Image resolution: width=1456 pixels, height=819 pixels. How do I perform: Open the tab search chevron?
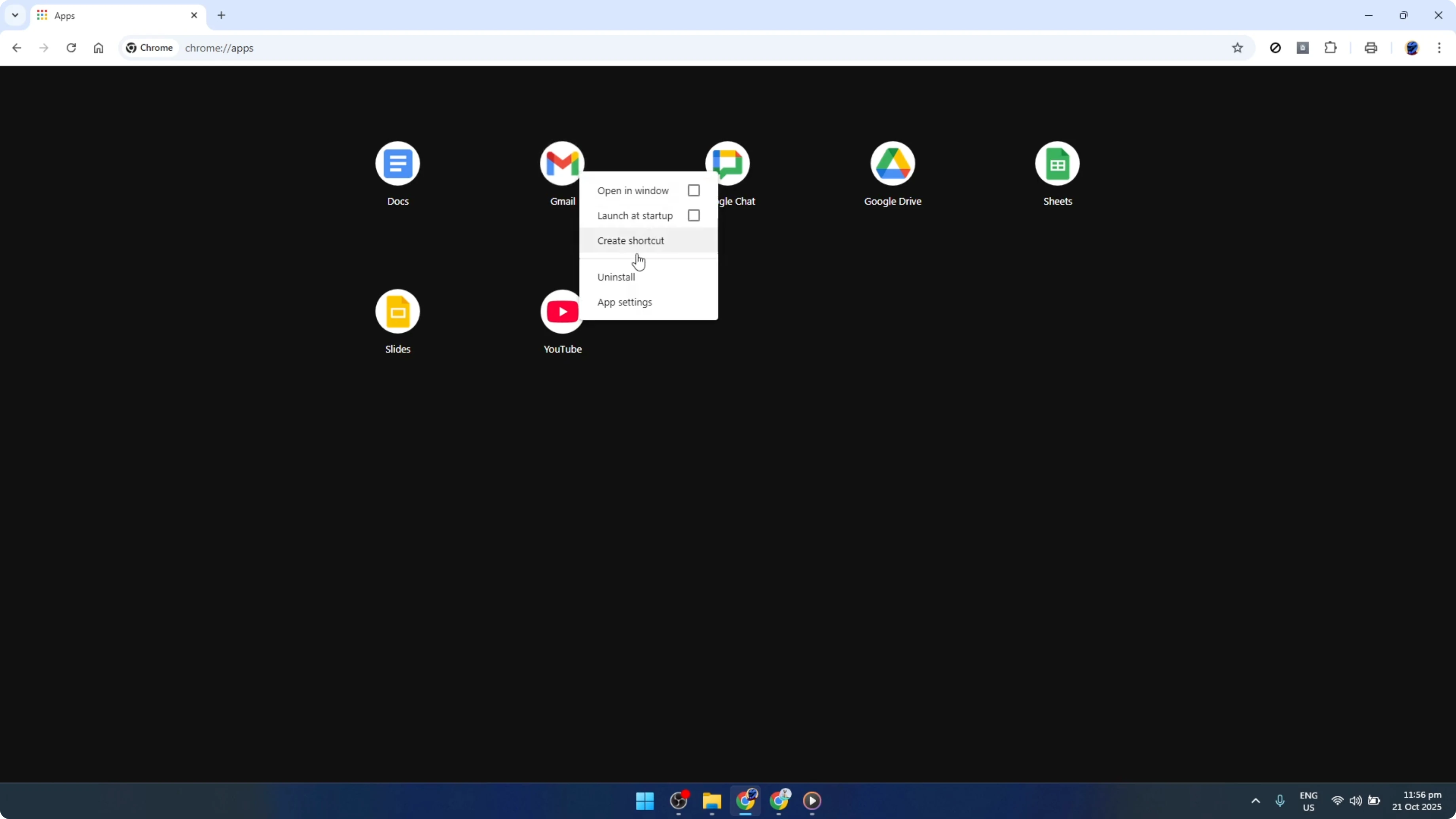coord(15,15)
